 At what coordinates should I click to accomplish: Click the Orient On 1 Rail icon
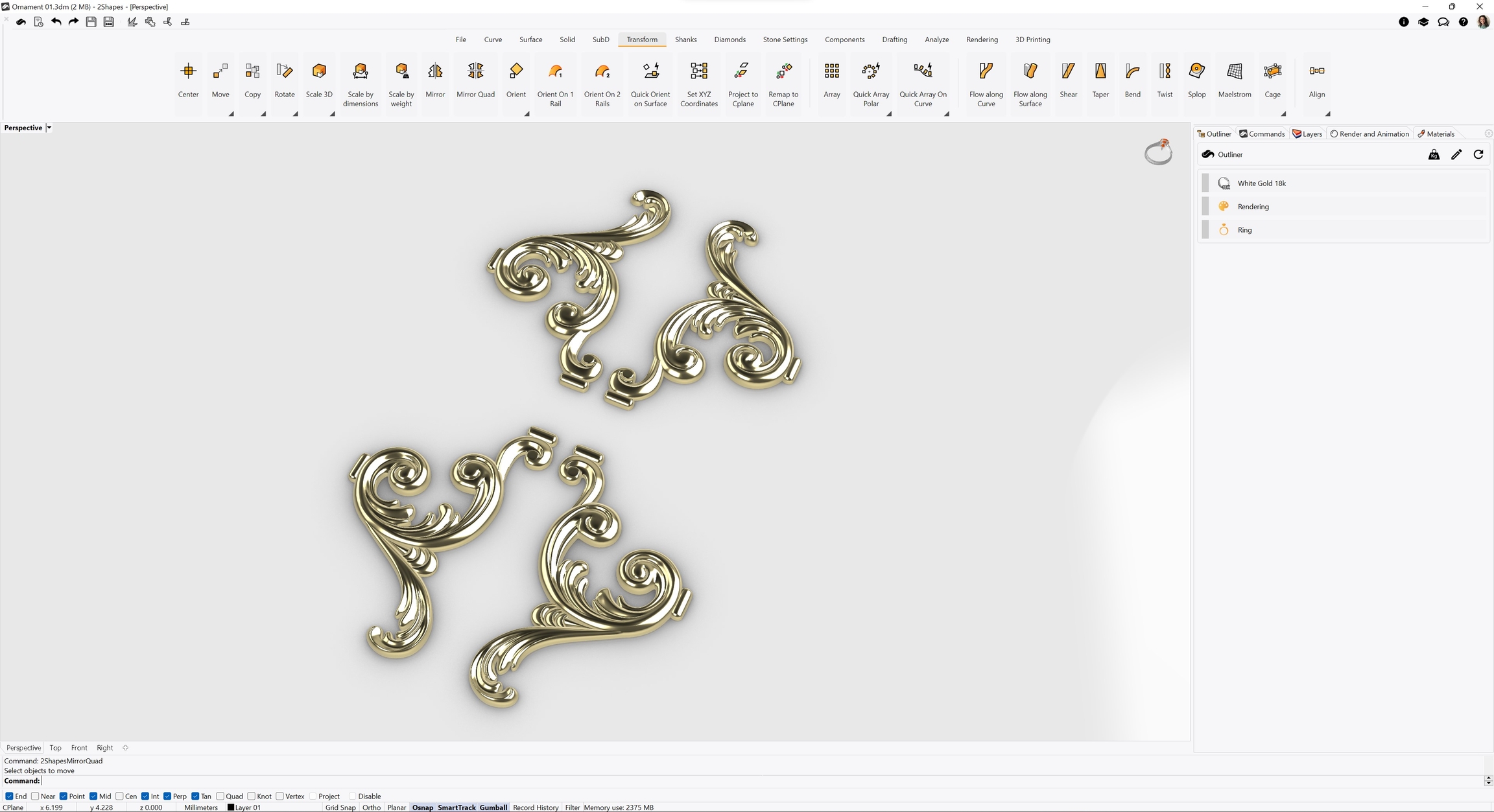tap(555, 71)
